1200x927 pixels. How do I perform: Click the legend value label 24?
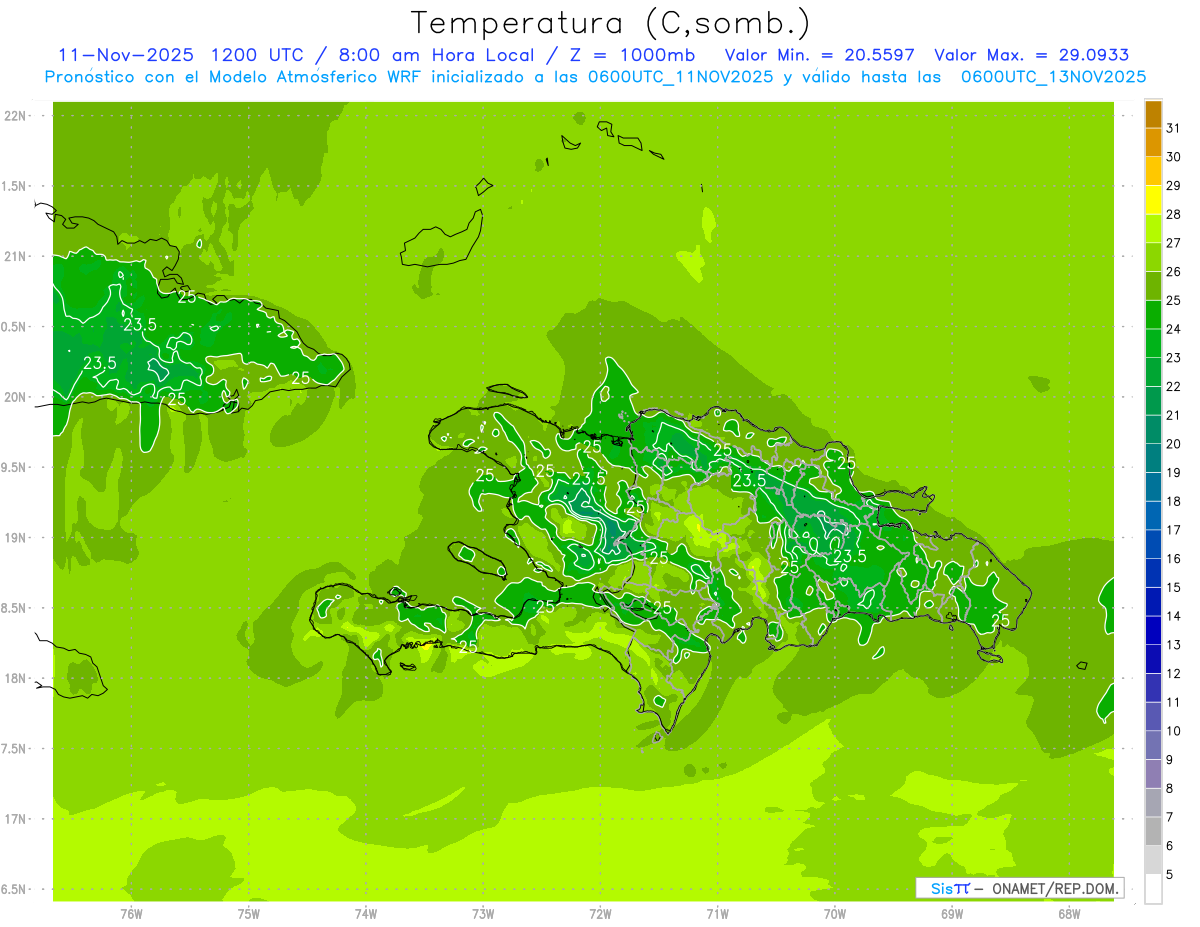point(1173,329)
